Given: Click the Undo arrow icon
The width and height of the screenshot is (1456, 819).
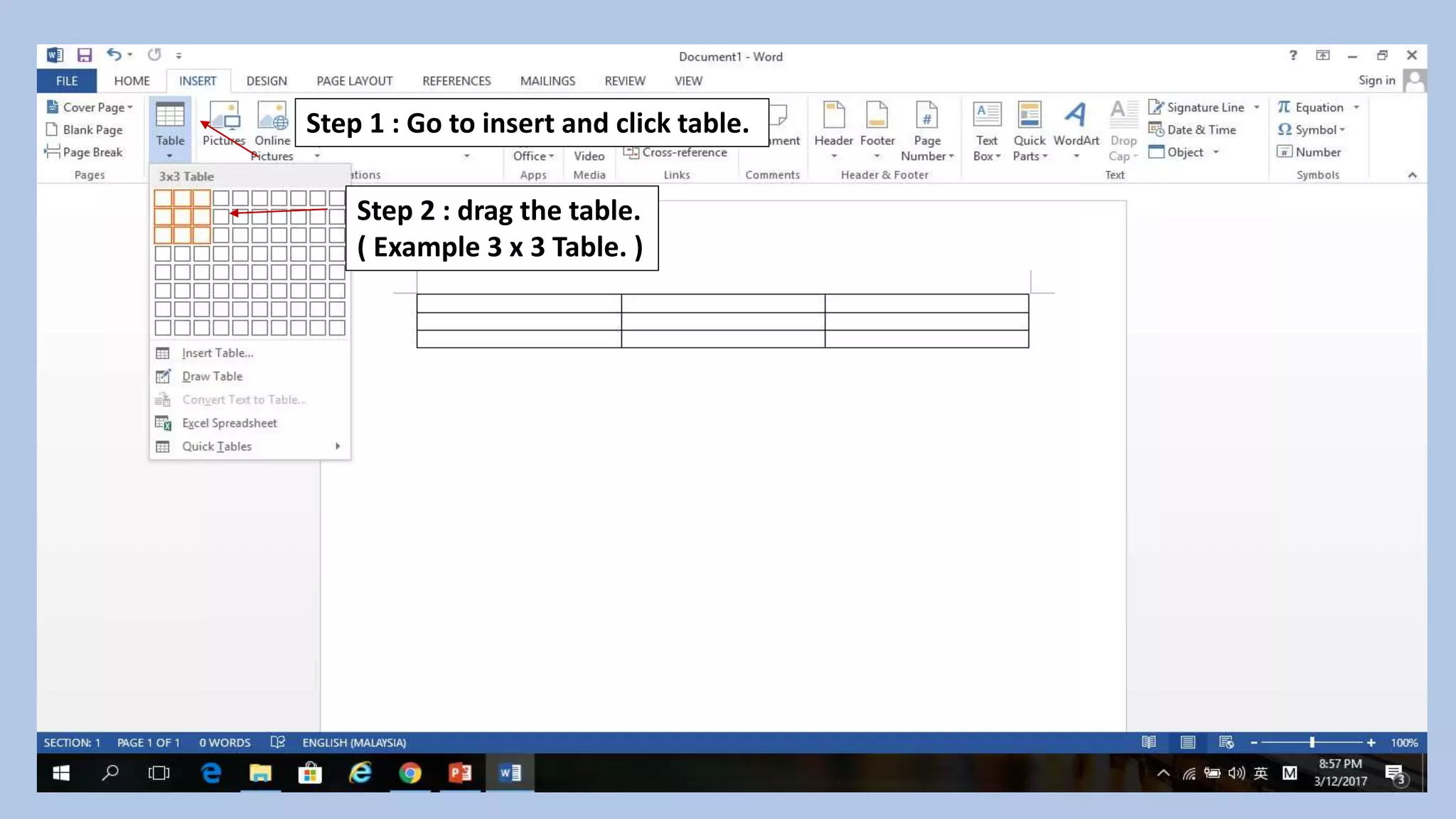Looking at the screenshot, I should (114, 54).
